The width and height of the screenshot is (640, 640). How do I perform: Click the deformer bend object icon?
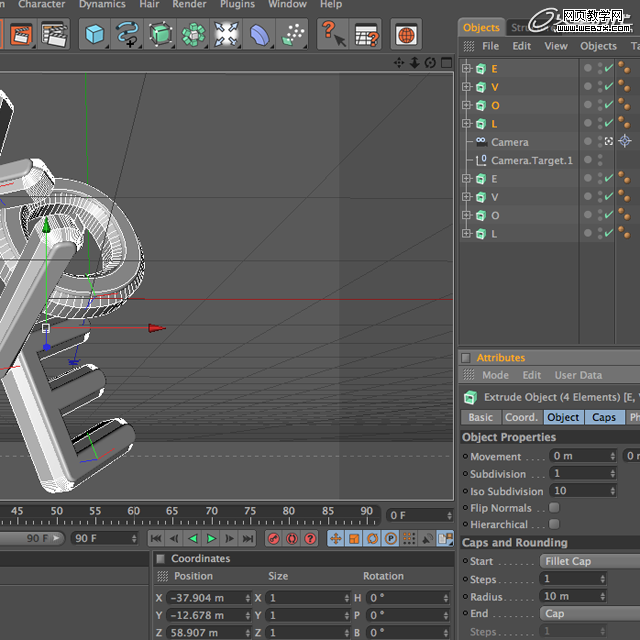pos(260,34)
